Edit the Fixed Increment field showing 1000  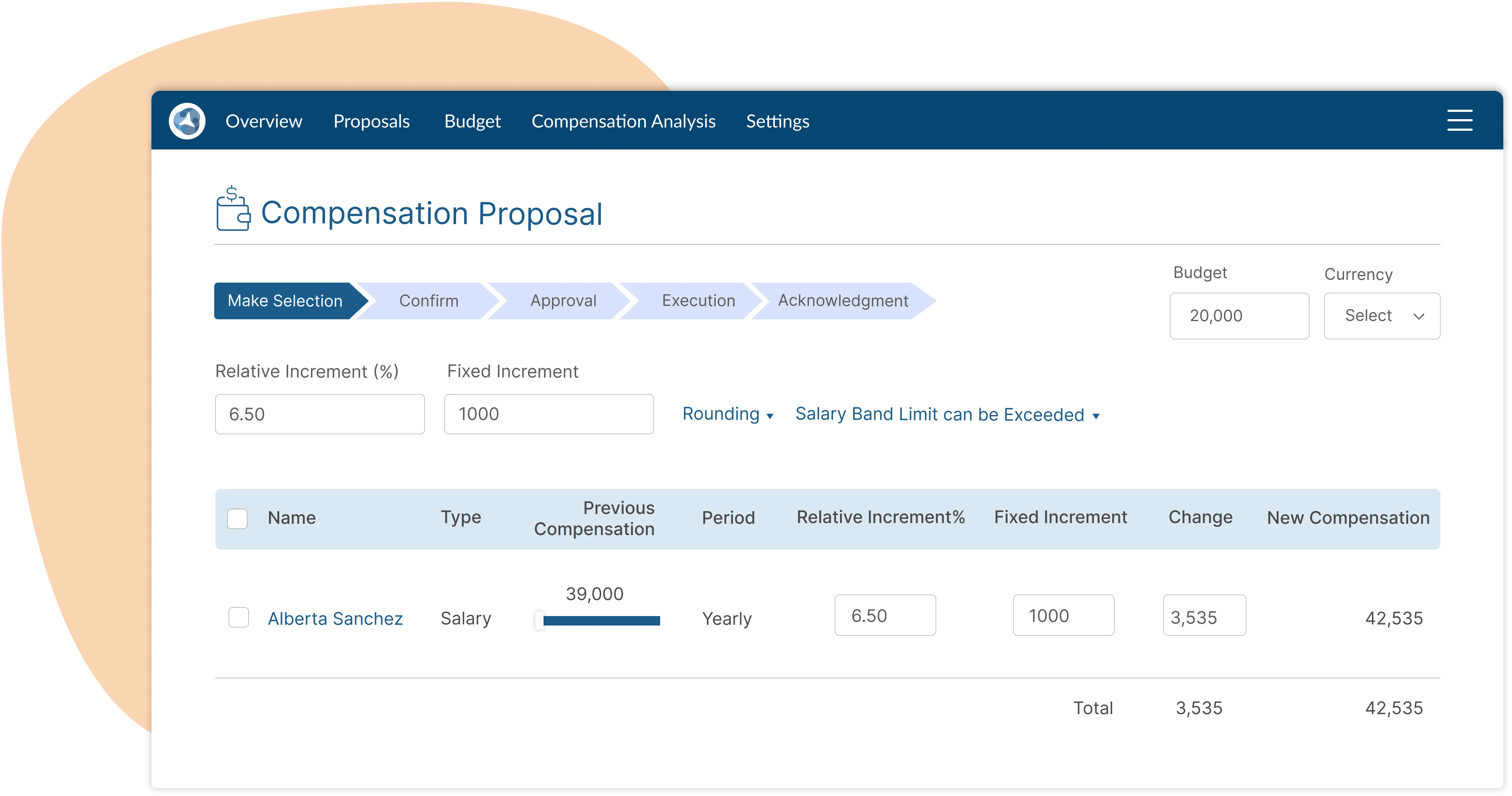pos(549,414)
